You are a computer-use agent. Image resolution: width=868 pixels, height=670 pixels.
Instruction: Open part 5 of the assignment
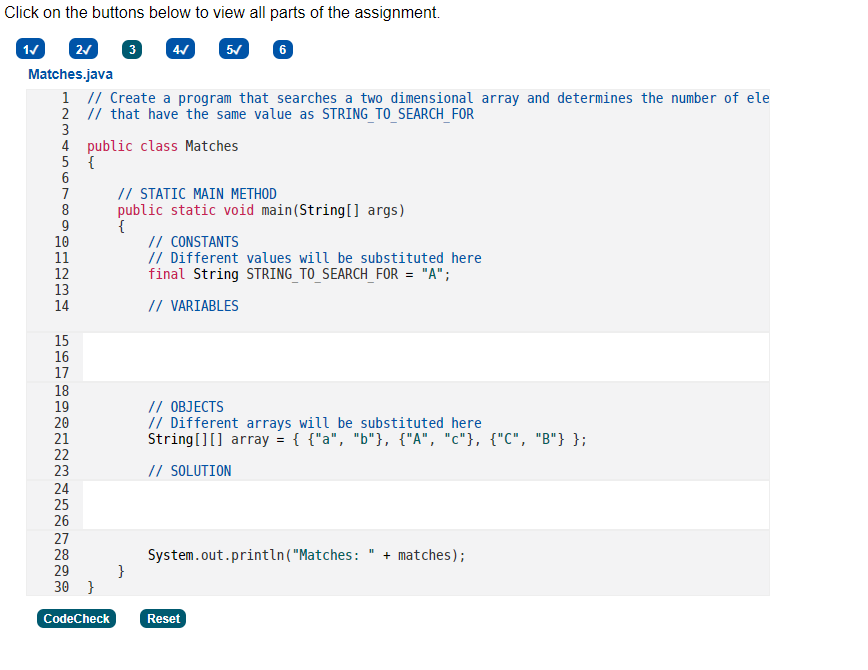[x=232, y=48]
